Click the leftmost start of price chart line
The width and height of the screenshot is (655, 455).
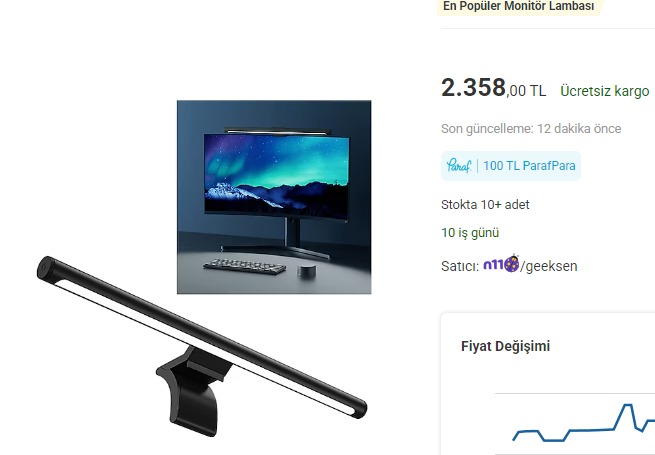(x=514, y=439)
